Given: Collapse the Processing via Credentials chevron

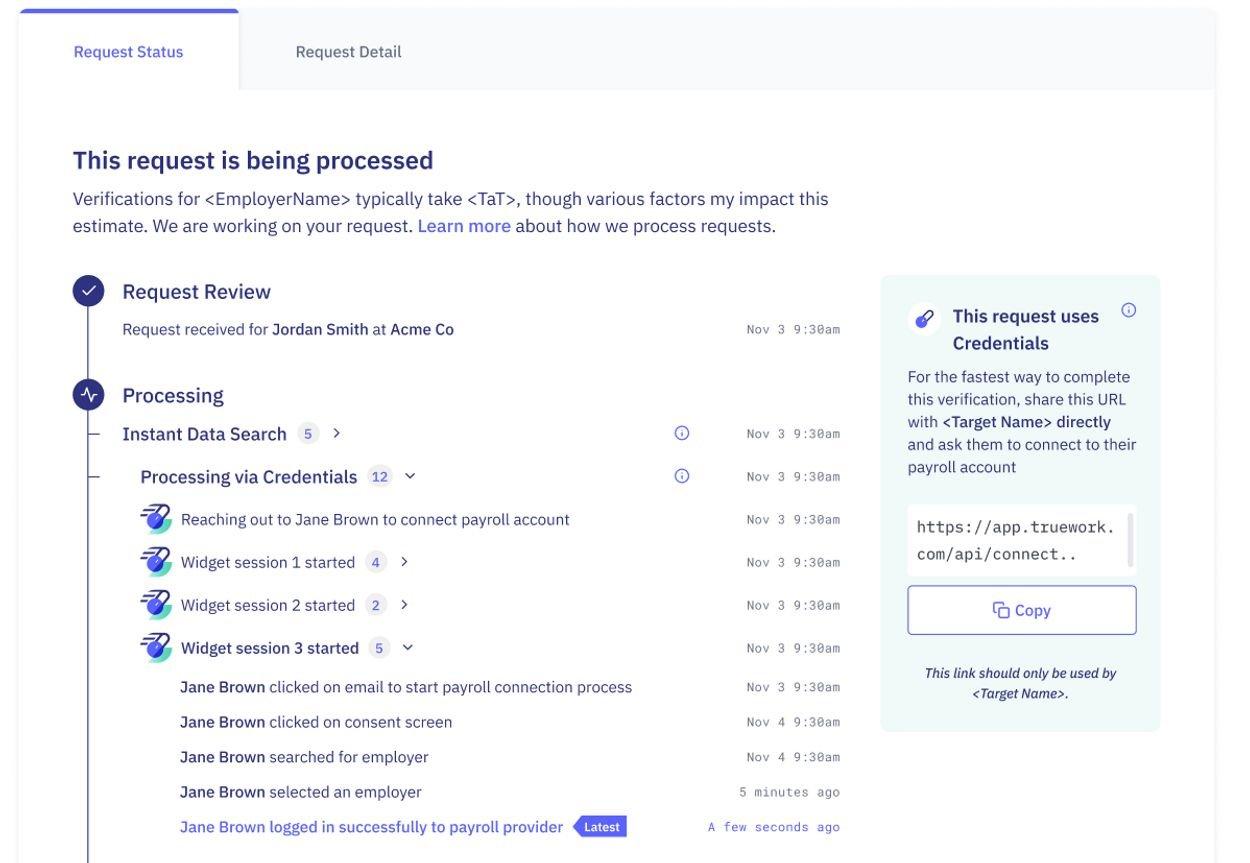Looking at the screenshot, I should click(409, 476).
